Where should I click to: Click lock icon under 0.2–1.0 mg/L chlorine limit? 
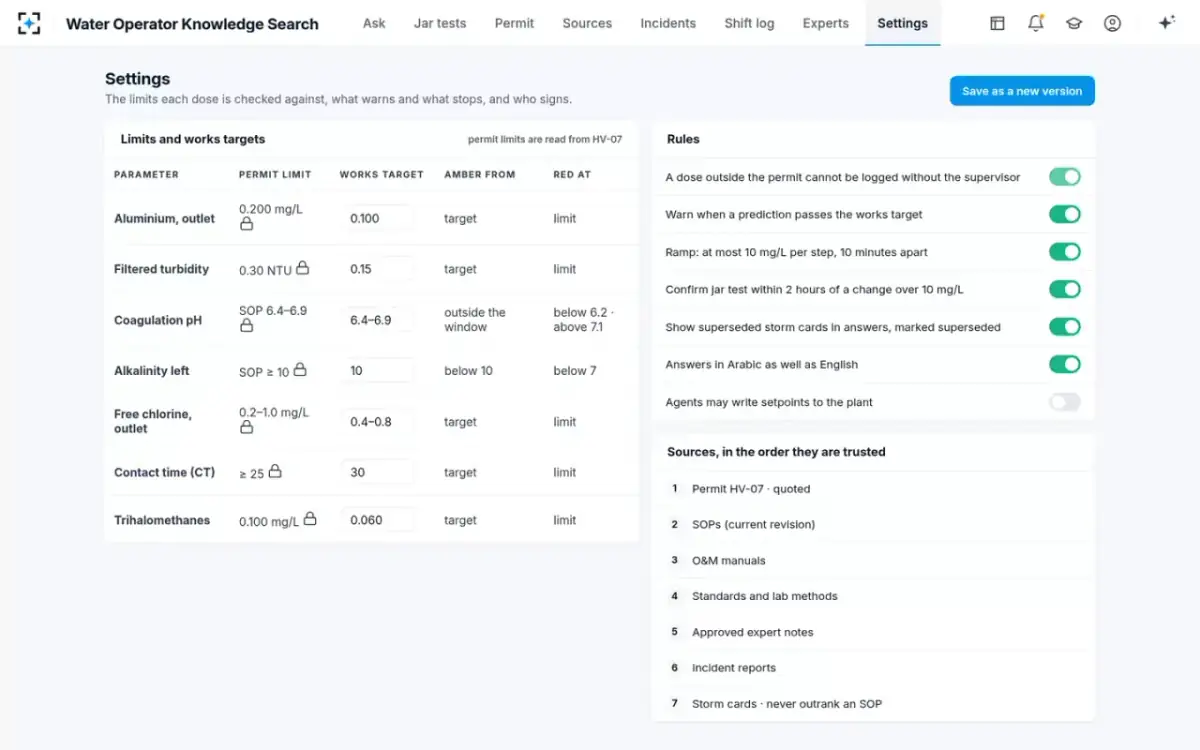[246, 427]
